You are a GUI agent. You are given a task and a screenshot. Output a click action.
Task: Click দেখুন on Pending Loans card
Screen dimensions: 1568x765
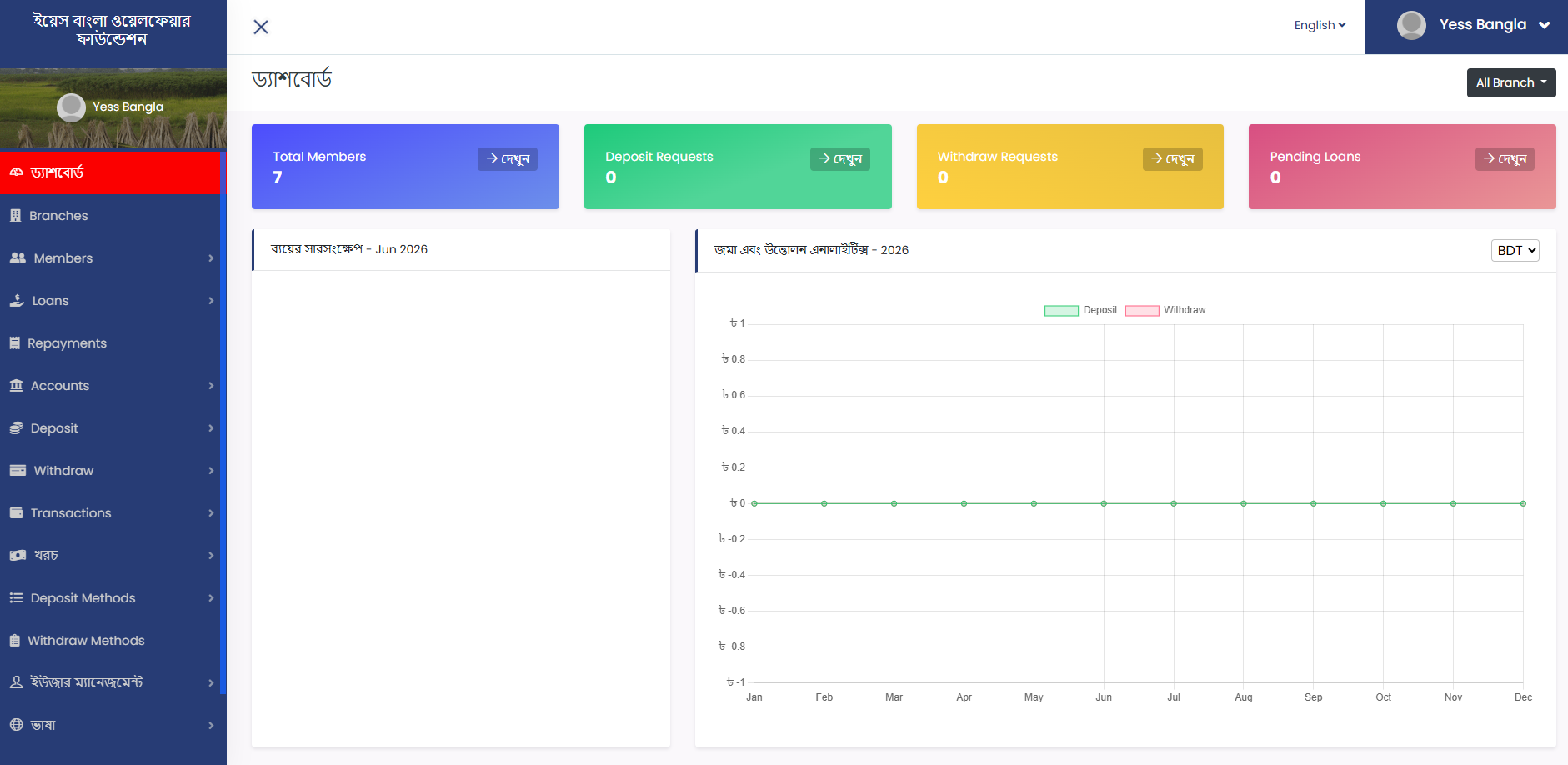1505,159
